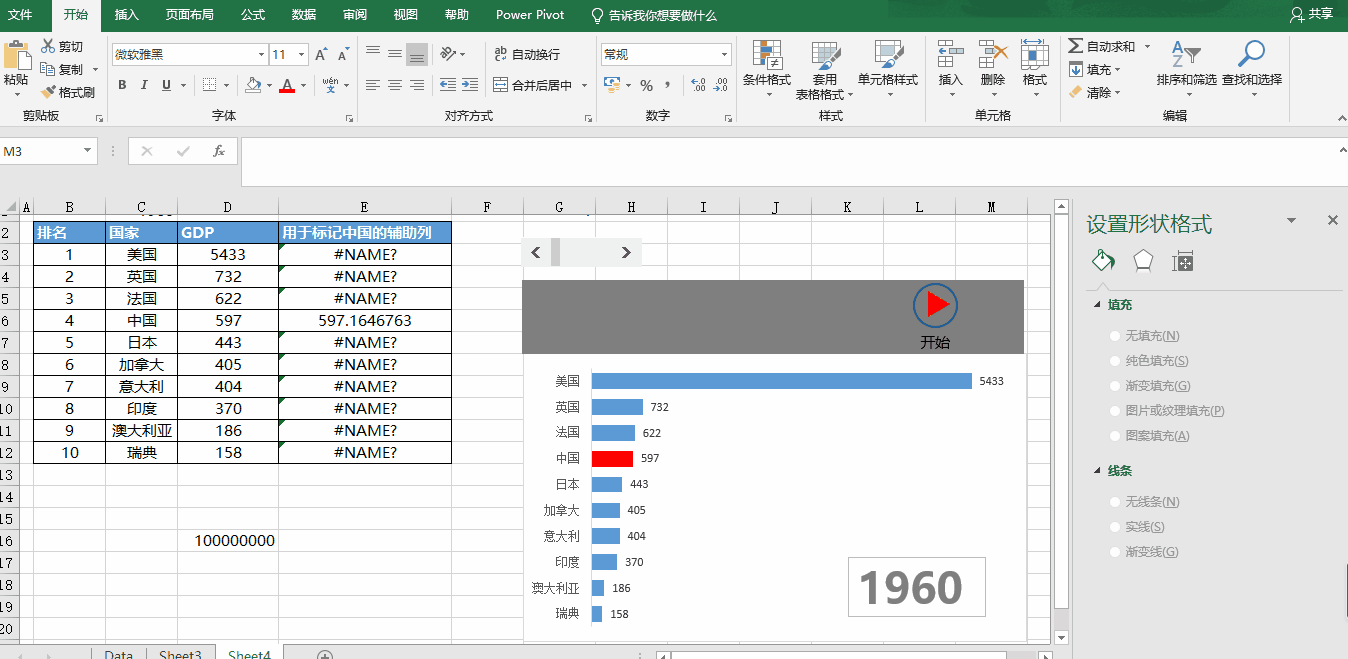
Task: Open Cell Styles gallery
Action: (x=888, y=69)
